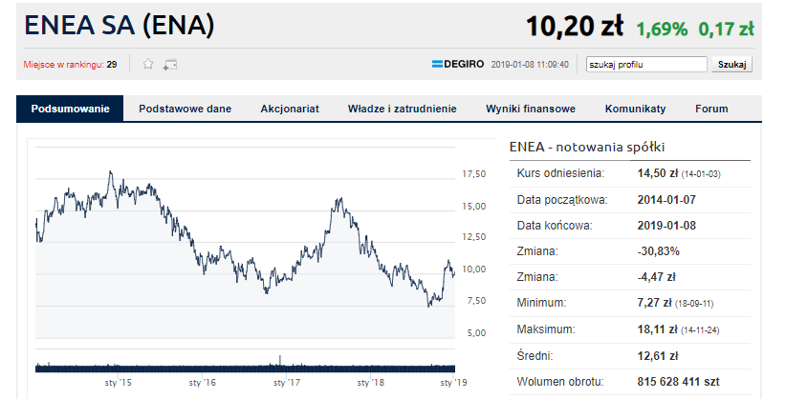Click the Szukaj button

732,64
